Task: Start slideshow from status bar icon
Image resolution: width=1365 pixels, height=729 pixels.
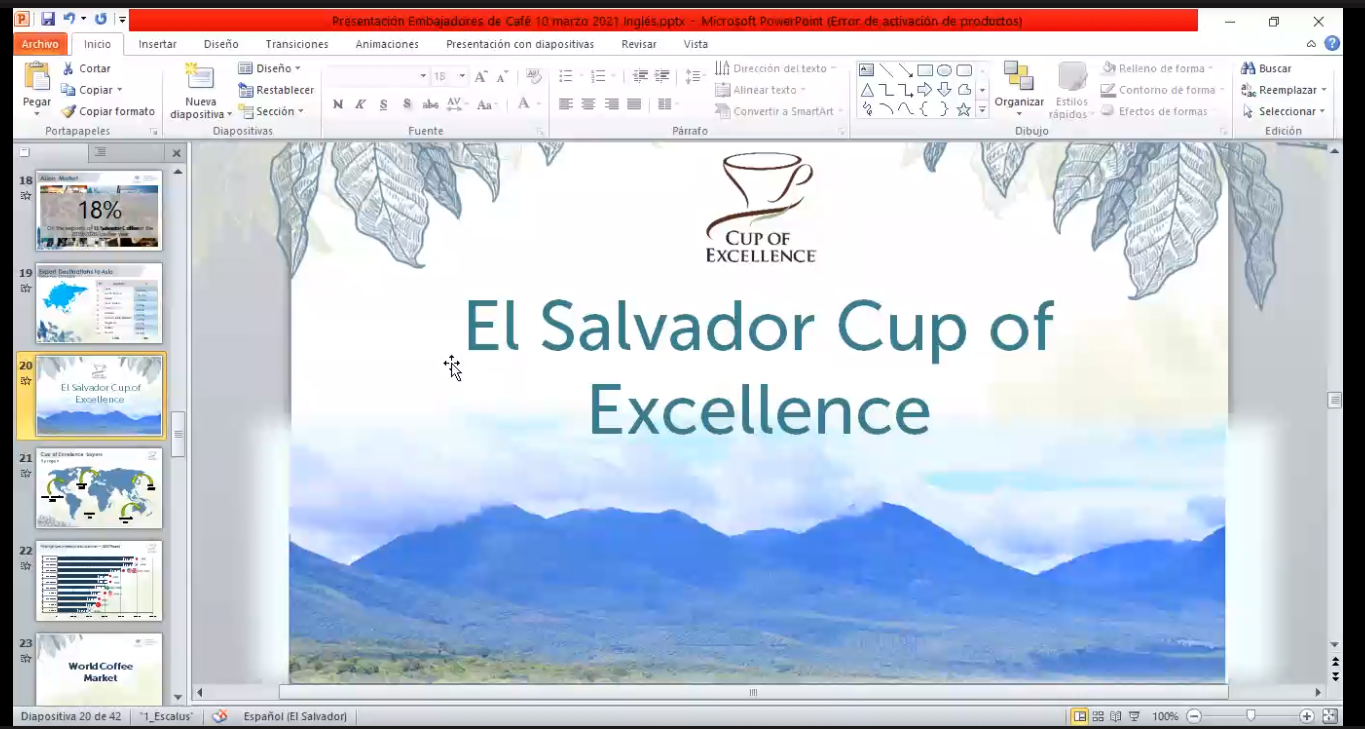Action: click(1135, 716)
